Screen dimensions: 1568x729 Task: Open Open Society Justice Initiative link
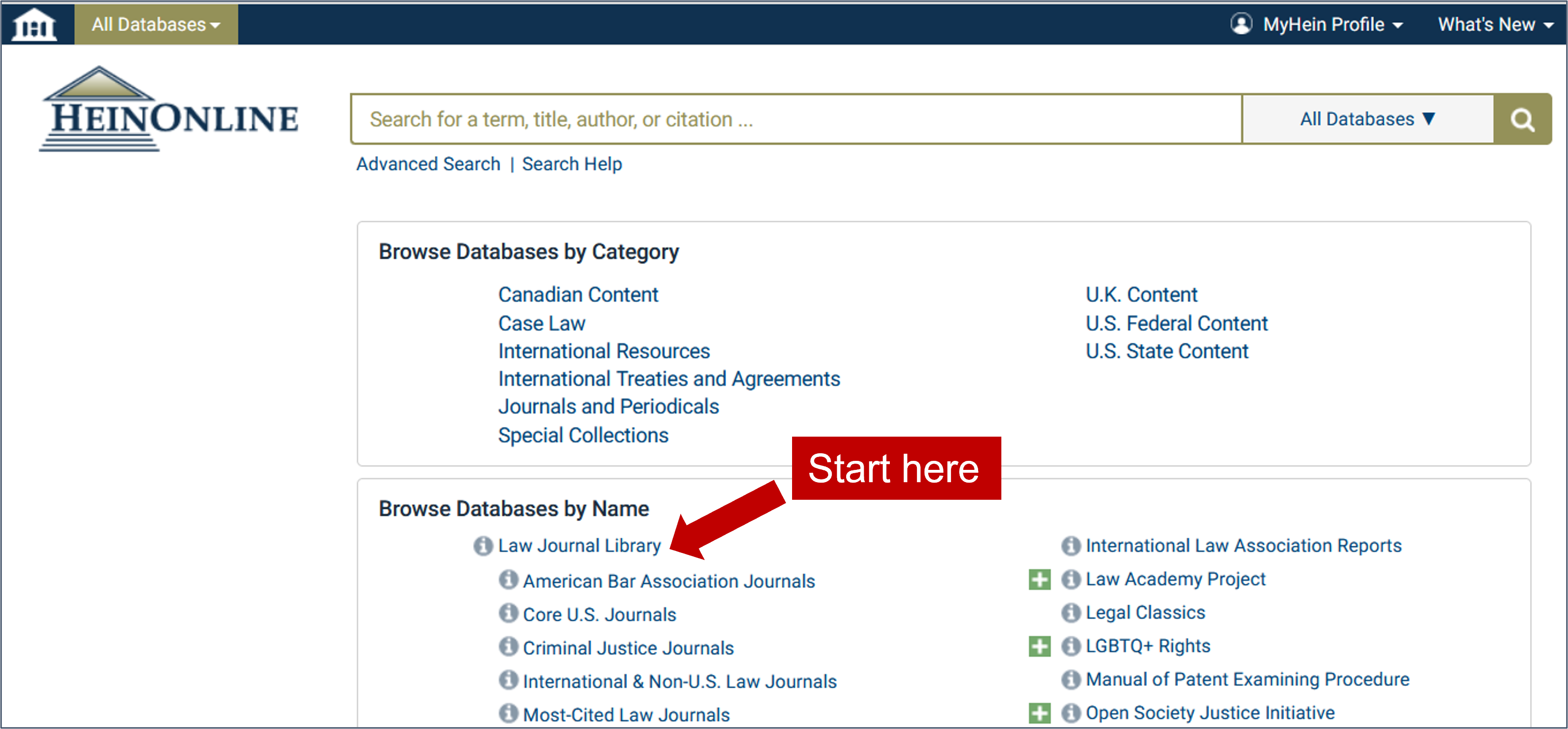pos(1210,713)
